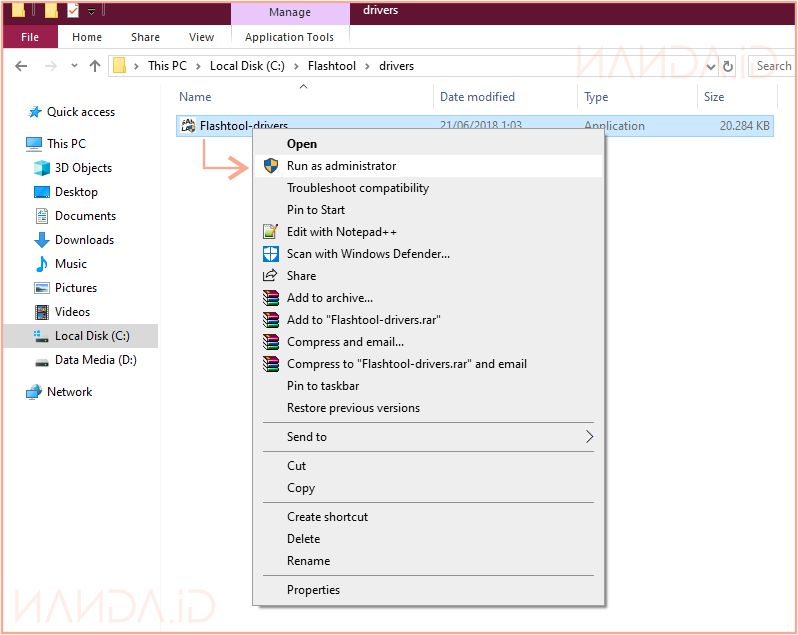This screenshot has width=798, height=635.
Task: Click the Refresh icon beside address bar
Action: coord(728,66)
